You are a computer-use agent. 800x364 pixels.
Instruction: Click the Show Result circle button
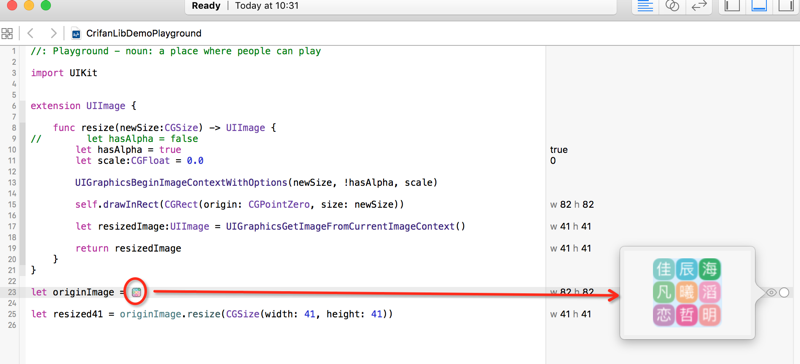(784, 293)
